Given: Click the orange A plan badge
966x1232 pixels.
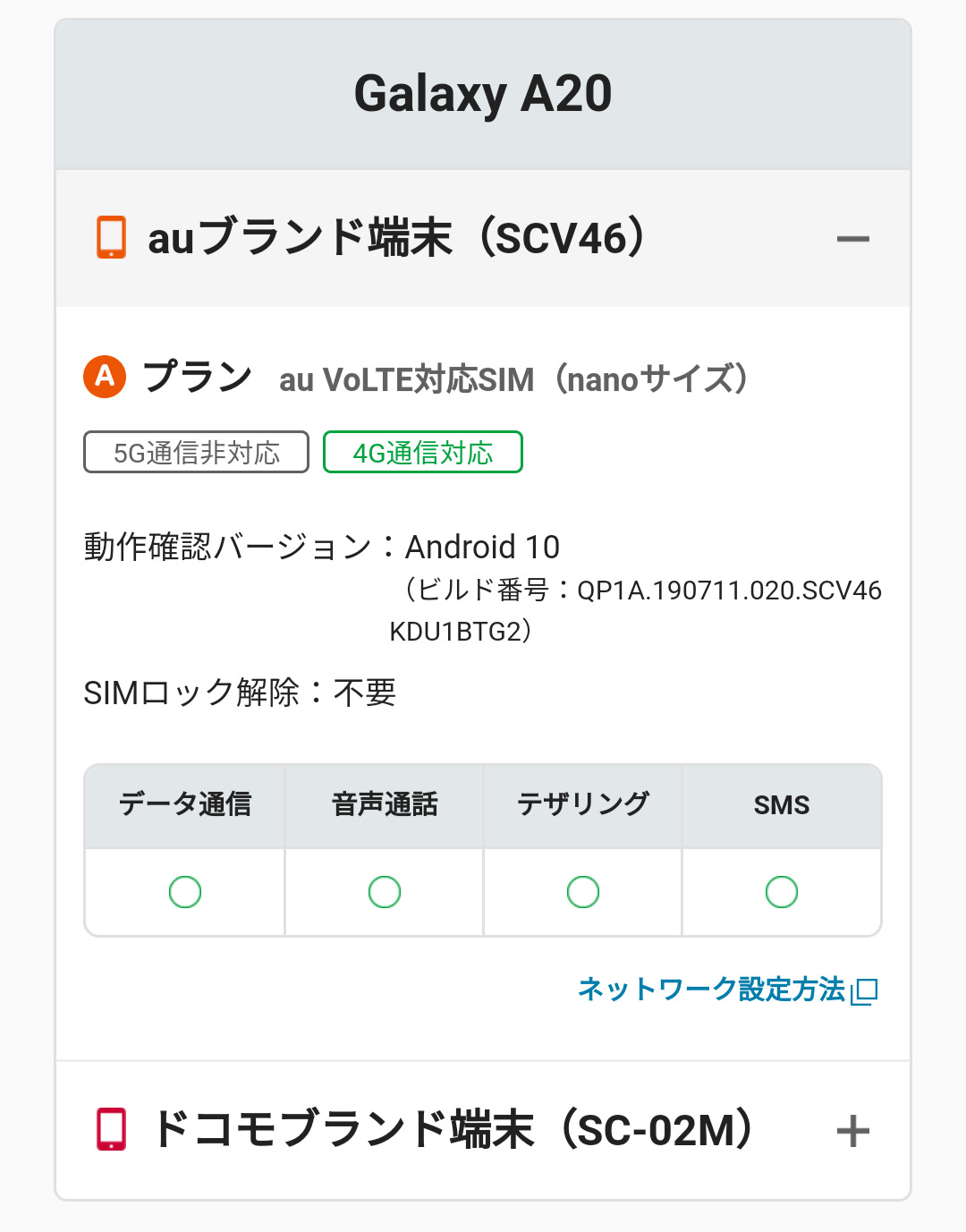Looking at the screenshot, I should [x=105, y=377].
